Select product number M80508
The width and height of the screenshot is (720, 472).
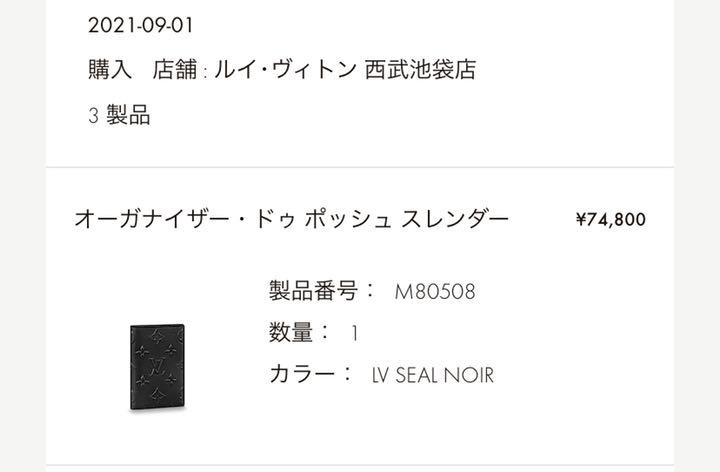coord(435,292)
